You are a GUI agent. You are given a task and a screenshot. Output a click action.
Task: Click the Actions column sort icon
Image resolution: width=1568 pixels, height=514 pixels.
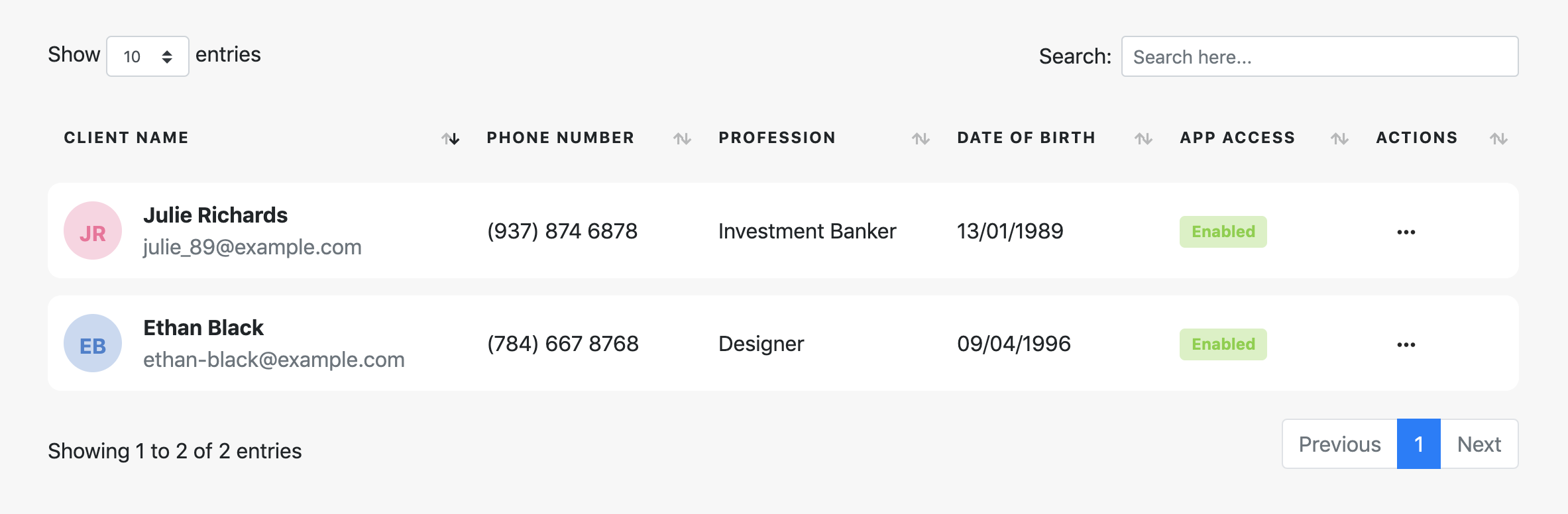click(x=1499, y=138)
